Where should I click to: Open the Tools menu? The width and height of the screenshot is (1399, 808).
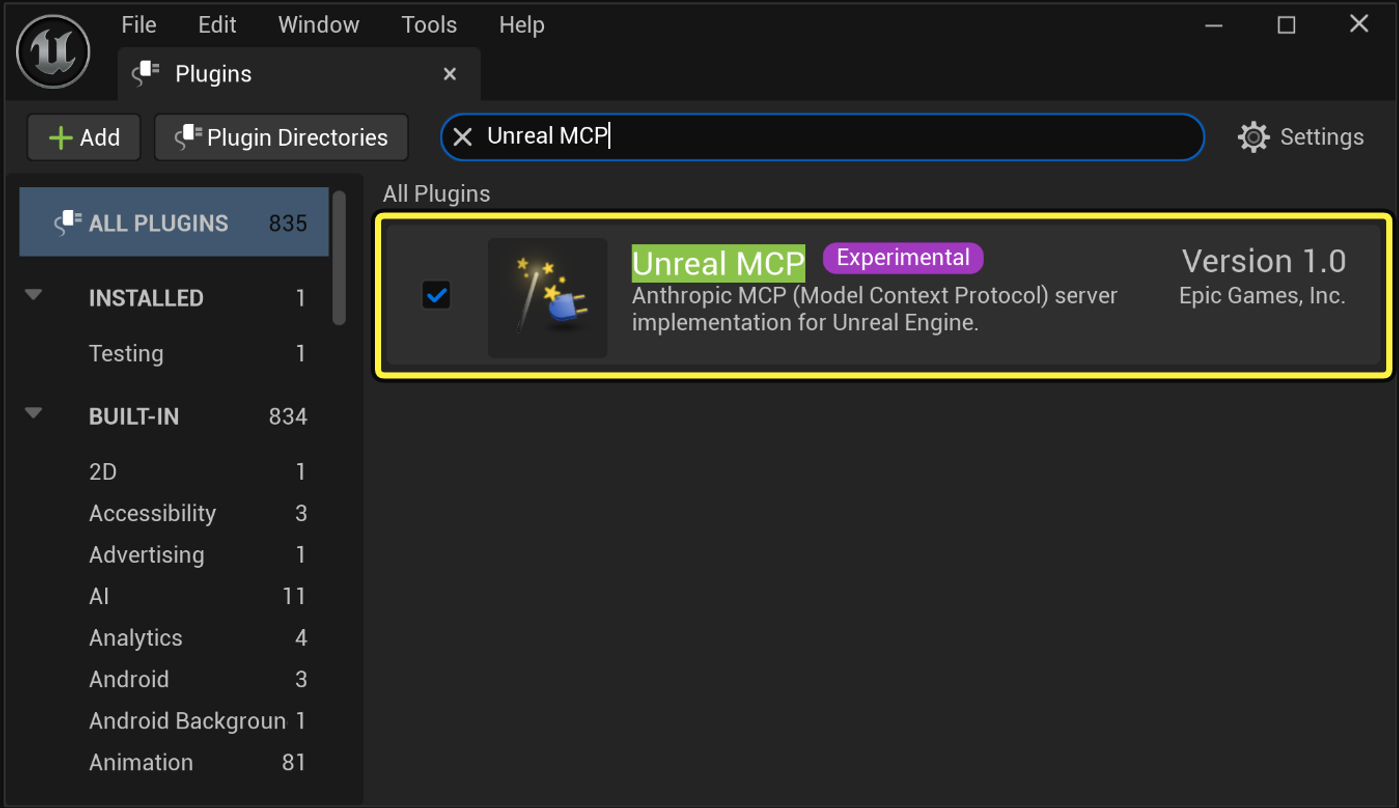coord(429,25)
